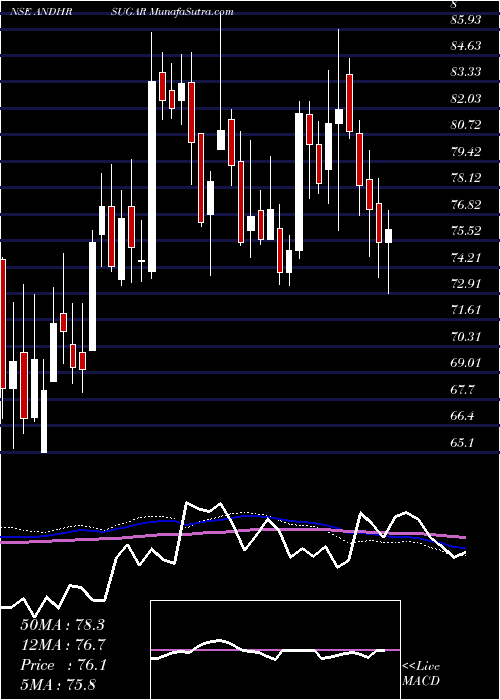Click the 79.42 price axis label

[x=467, y=152]
